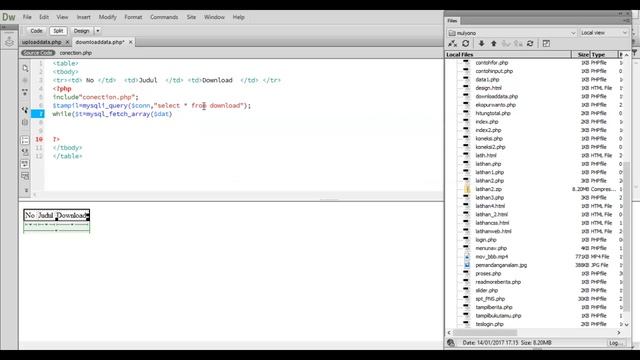
Task: Open the Local view dropdown
Action: pyautogui.click(x=604, y=33)
